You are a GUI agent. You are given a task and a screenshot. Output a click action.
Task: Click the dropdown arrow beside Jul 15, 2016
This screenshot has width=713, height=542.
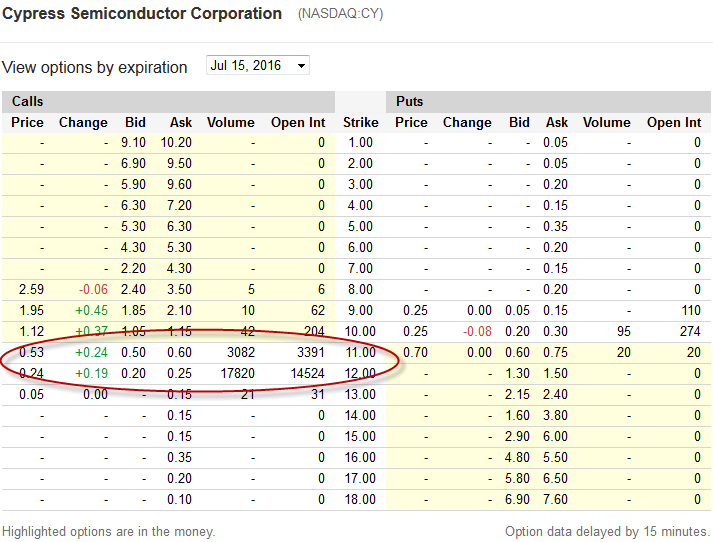301,66
